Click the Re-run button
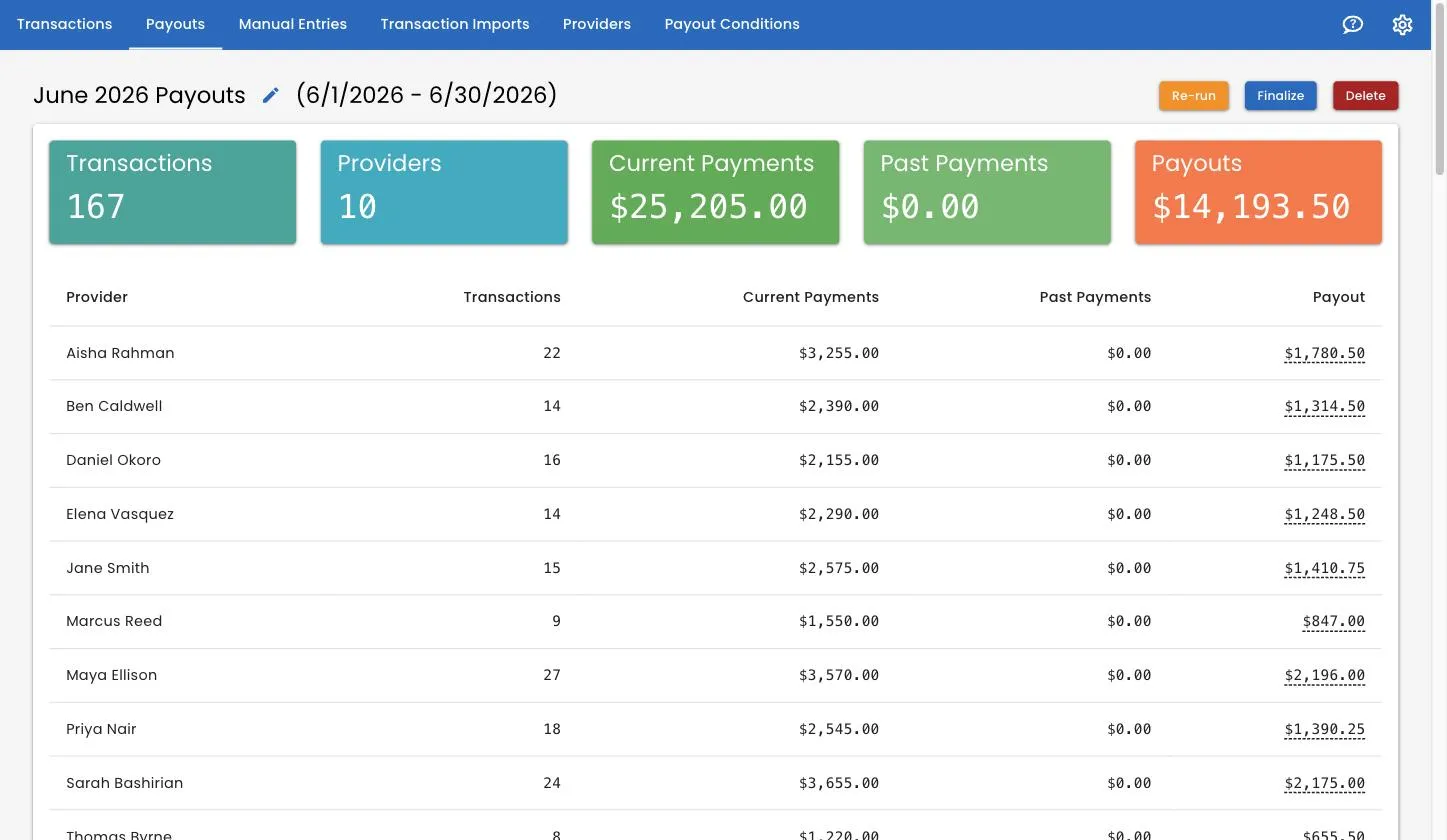This screenshot has height=840, width=1447. pos(1193,96)
